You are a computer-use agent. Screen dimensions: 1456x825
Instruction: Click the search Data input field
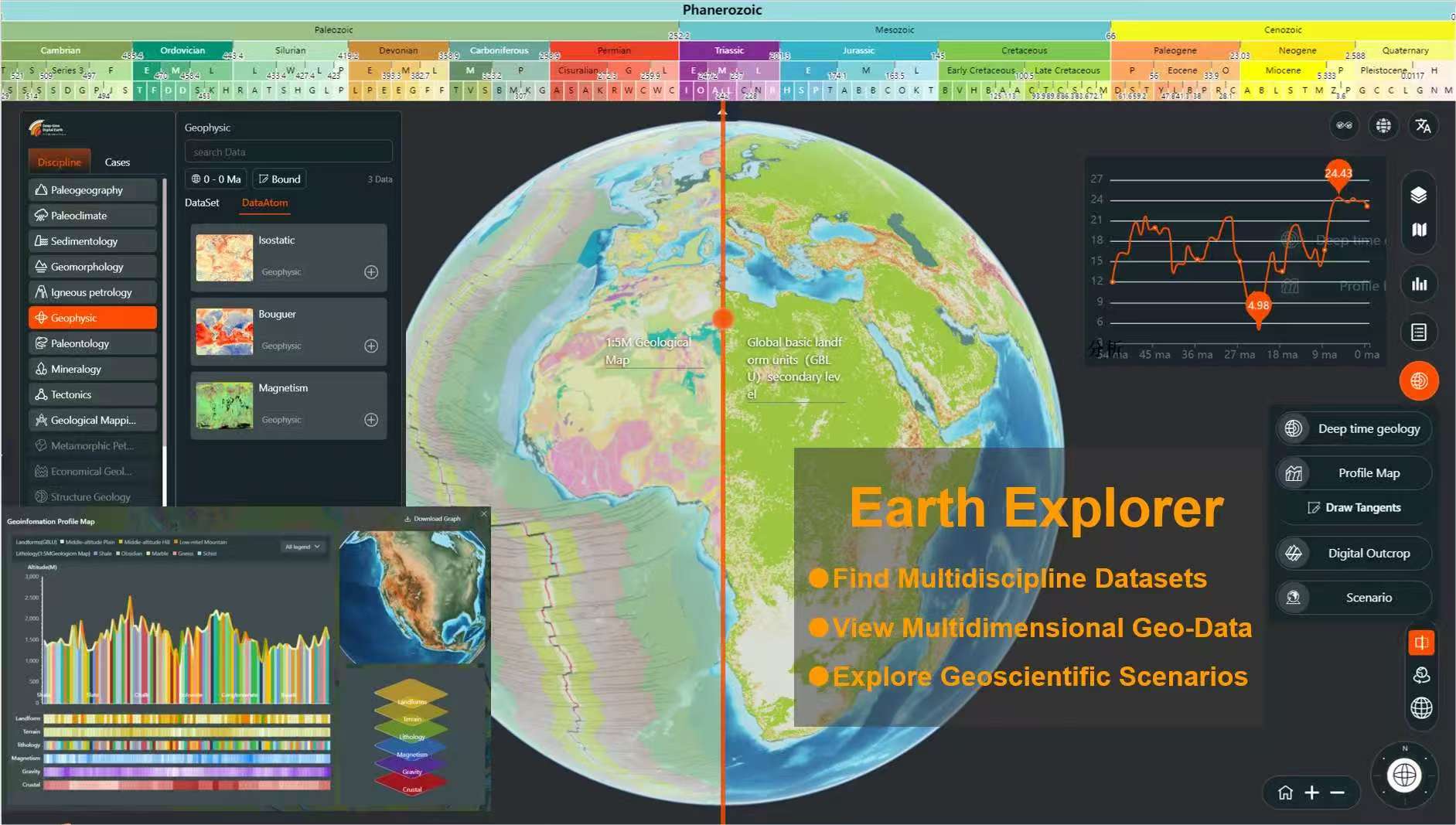[x=288, y=152]
